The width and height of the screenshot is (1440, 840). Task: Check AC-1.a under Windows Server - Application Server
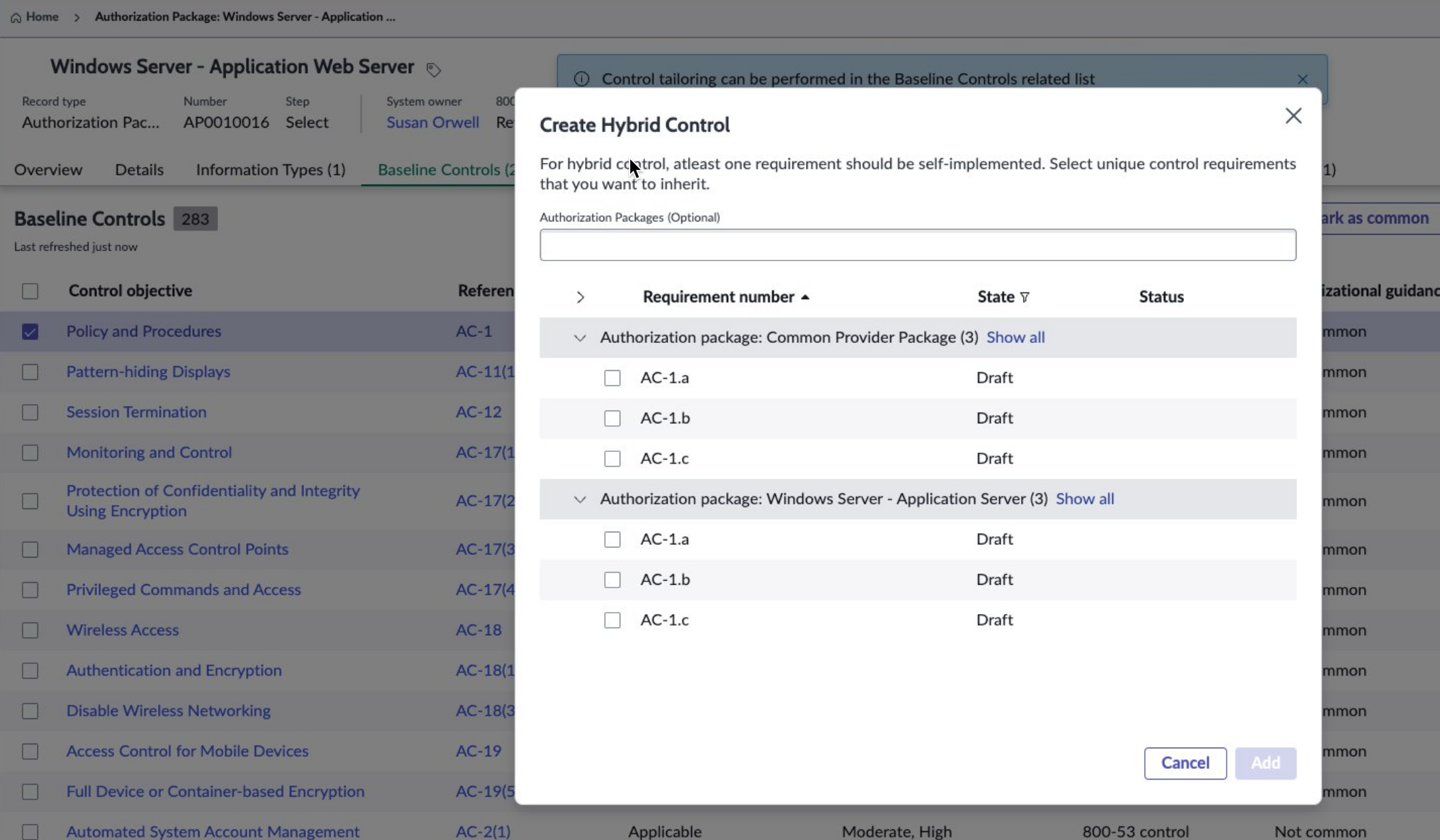pos(612,540)
